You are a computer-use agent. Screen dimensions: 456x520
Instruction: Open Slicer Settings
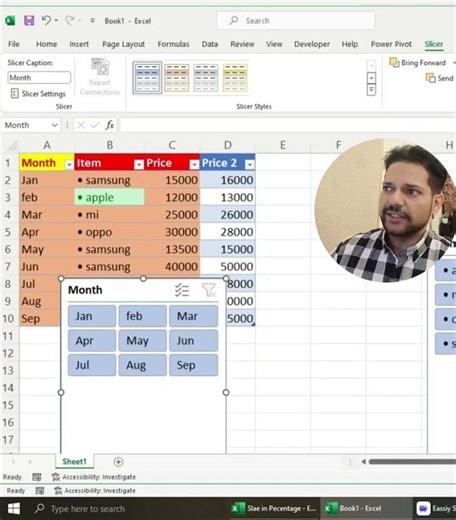38,94
